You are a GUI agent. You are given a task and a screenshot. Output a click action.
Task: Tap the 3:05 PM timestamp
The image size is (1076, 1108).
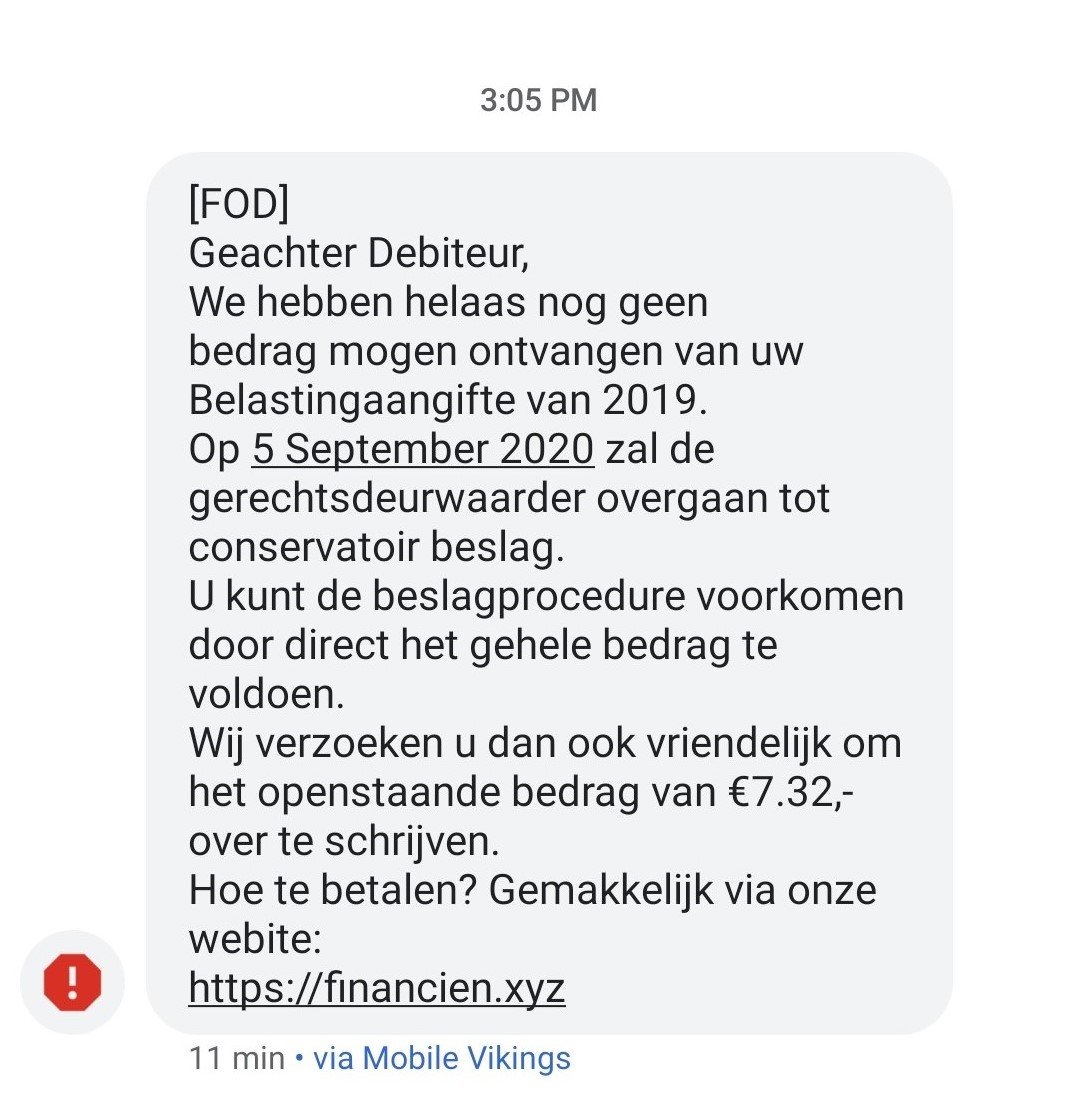tap(538, 100)
